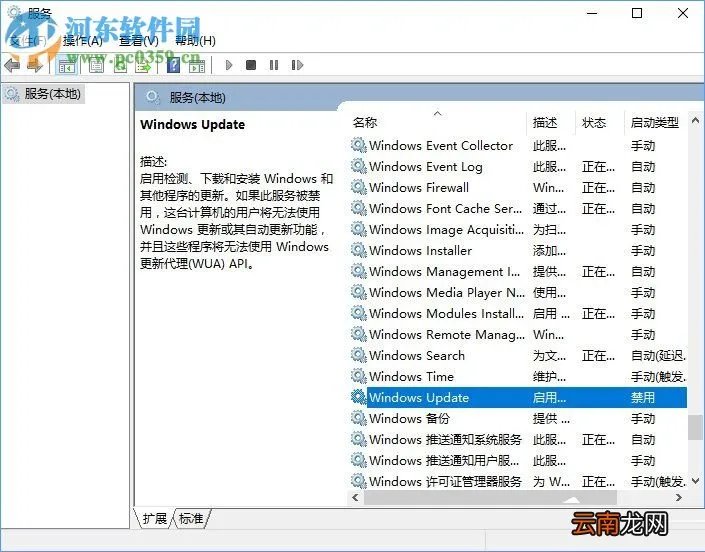
Task: Click the vertical scrollbar down arrow
Action: tap(695, 481)
